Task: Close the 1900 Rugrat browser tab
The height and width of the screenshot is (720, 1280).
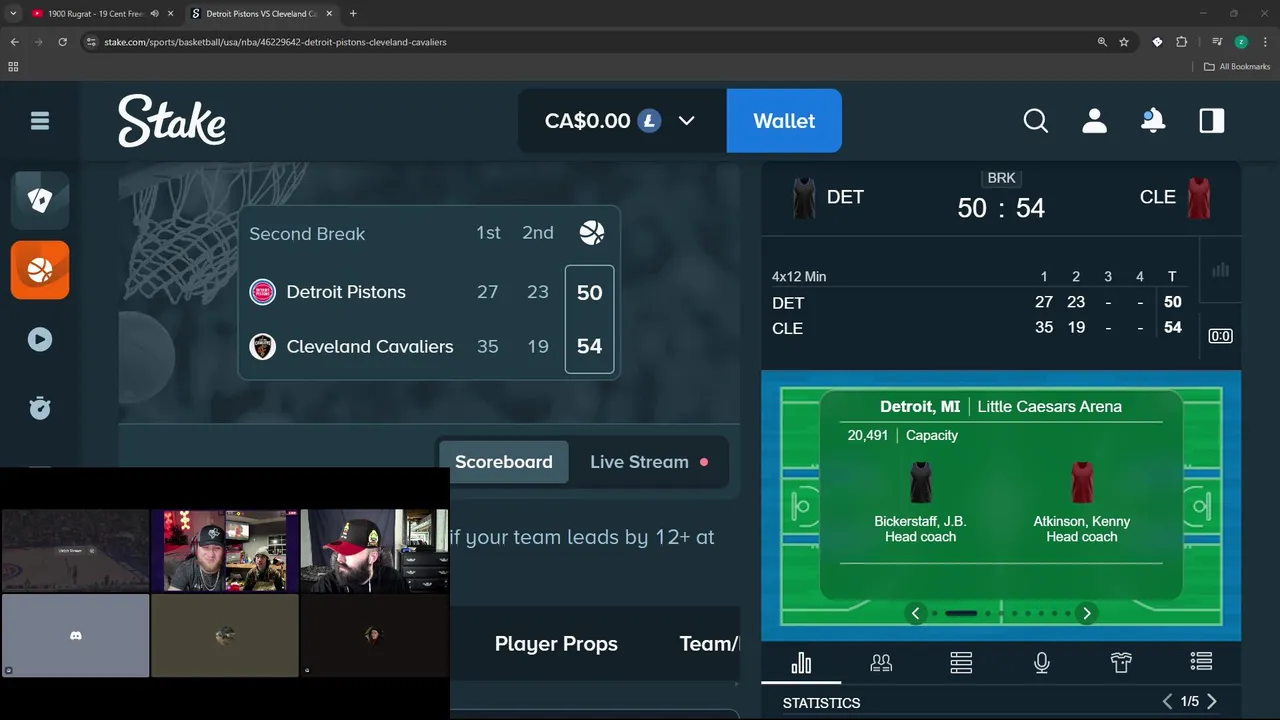Action: pyautogui.click(x=170, y=14)
